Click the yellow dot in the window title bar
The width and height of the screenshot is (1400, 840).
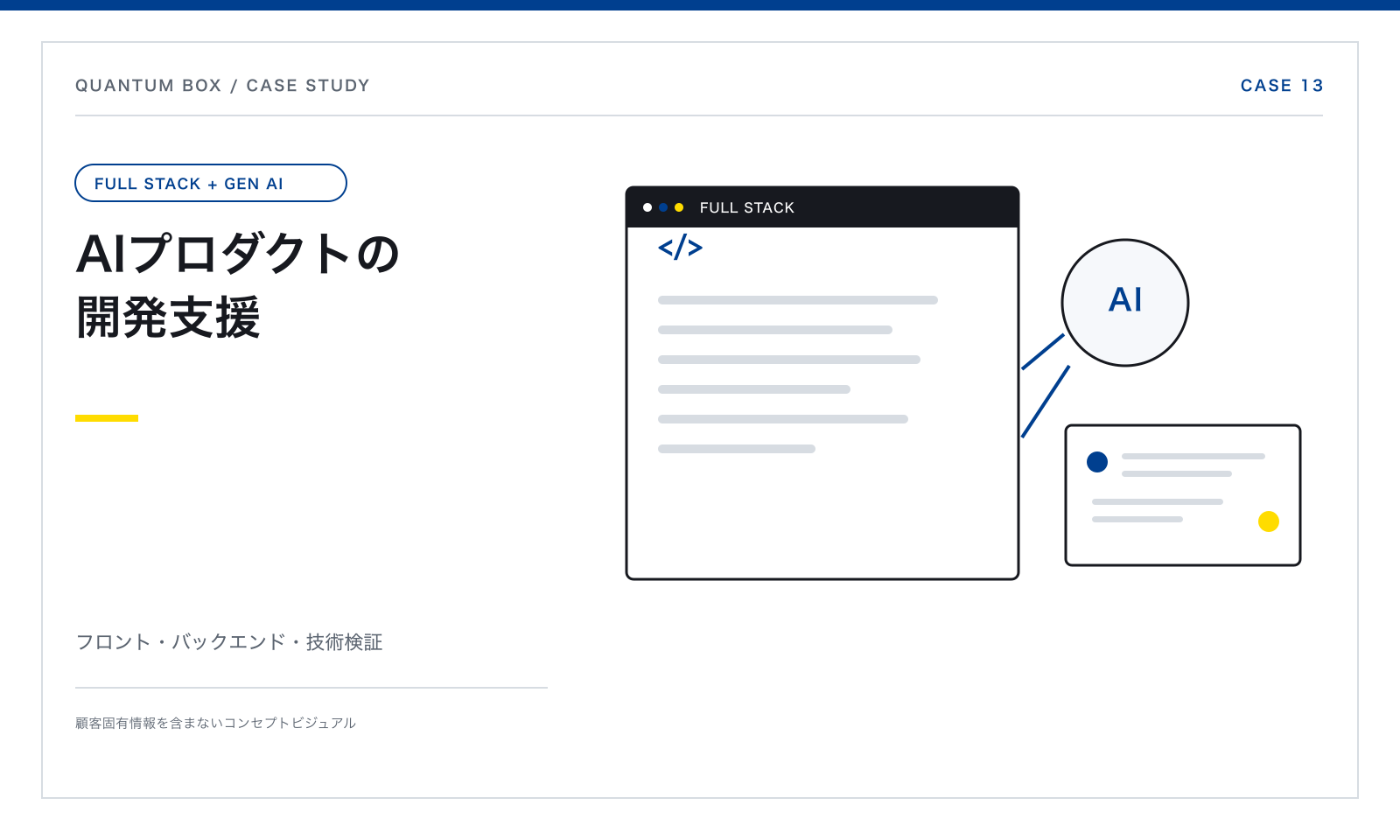pos(679,207)
